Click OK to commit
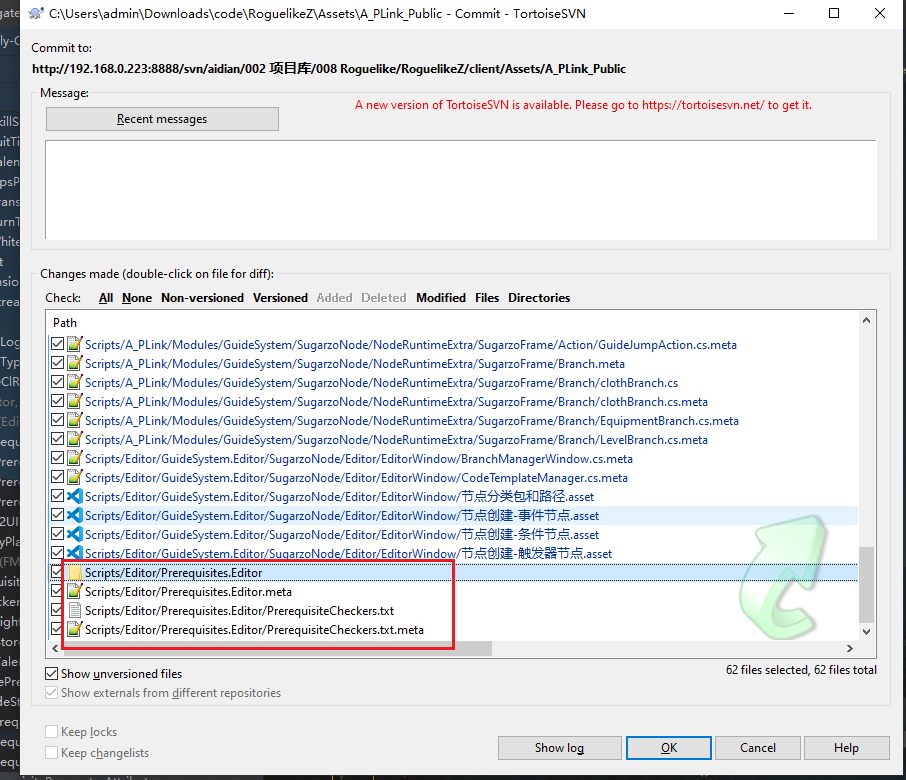 point(669,747)
